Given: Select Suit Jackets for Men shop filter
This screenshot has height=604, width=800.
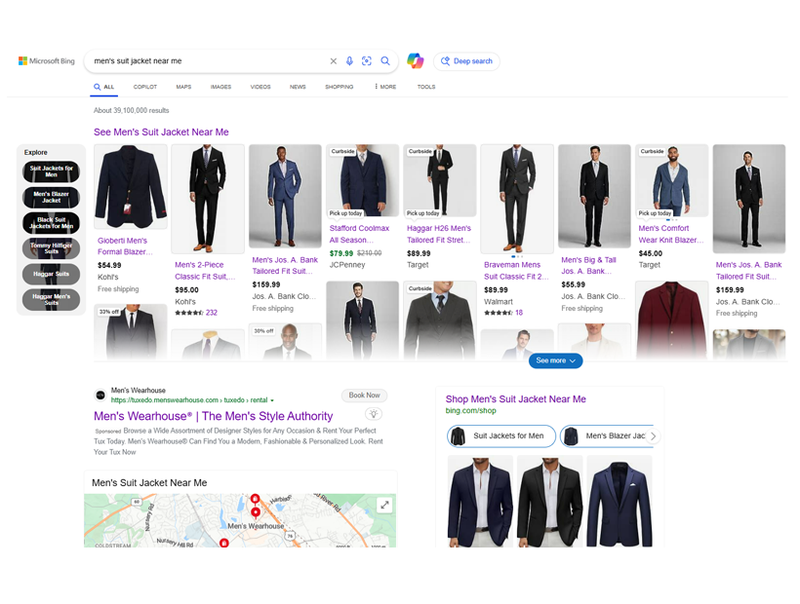Looking at the screenshot, I should point(502,436).
